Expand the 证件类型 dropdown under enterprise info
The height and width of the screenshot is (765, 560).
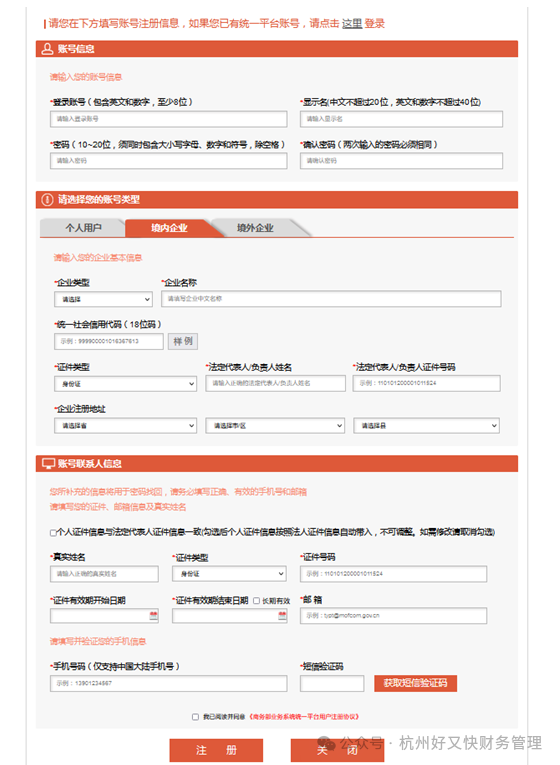coord(125,384)
